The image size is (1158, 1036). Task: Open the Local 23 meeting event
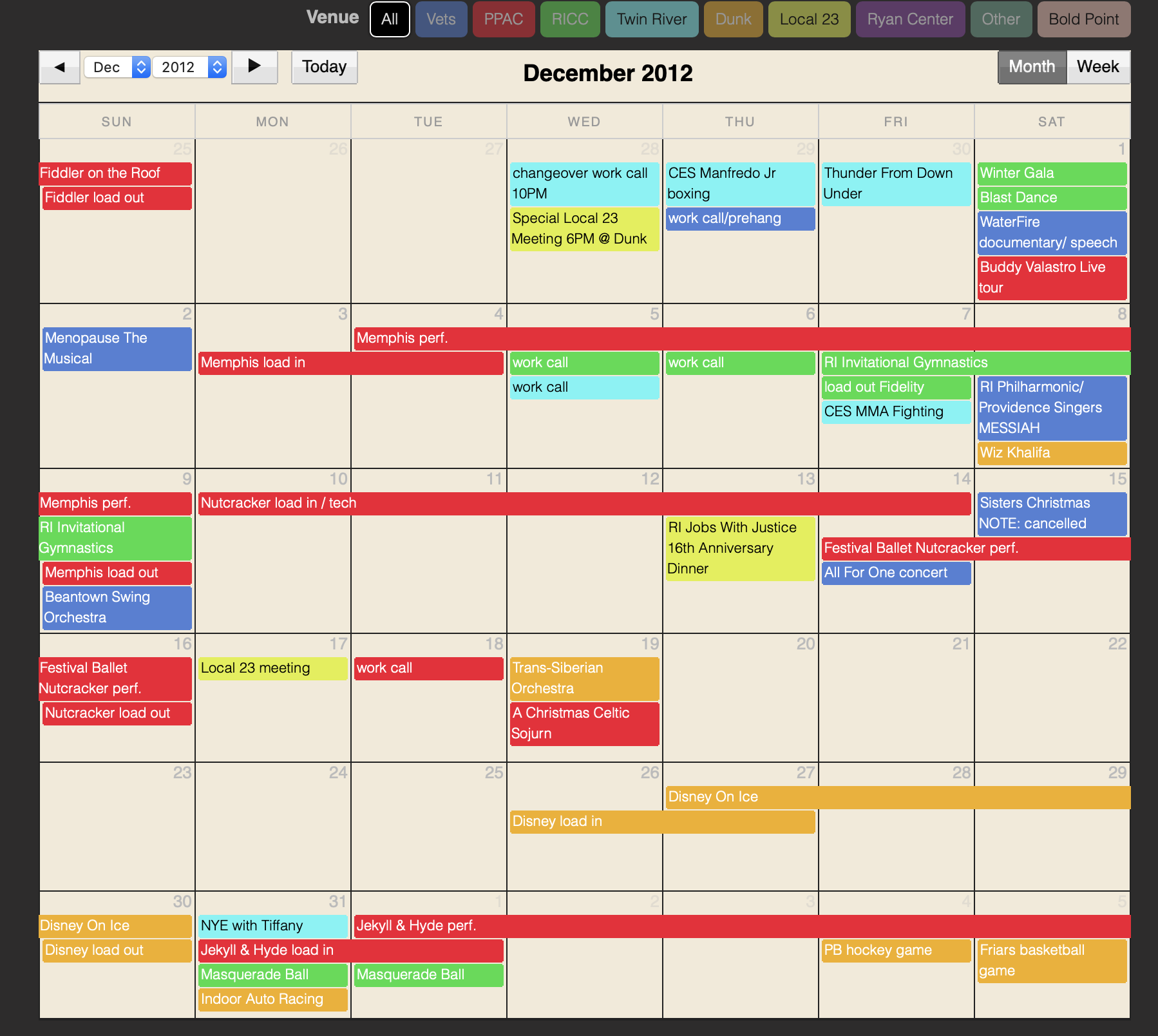(x=272, y=668)
